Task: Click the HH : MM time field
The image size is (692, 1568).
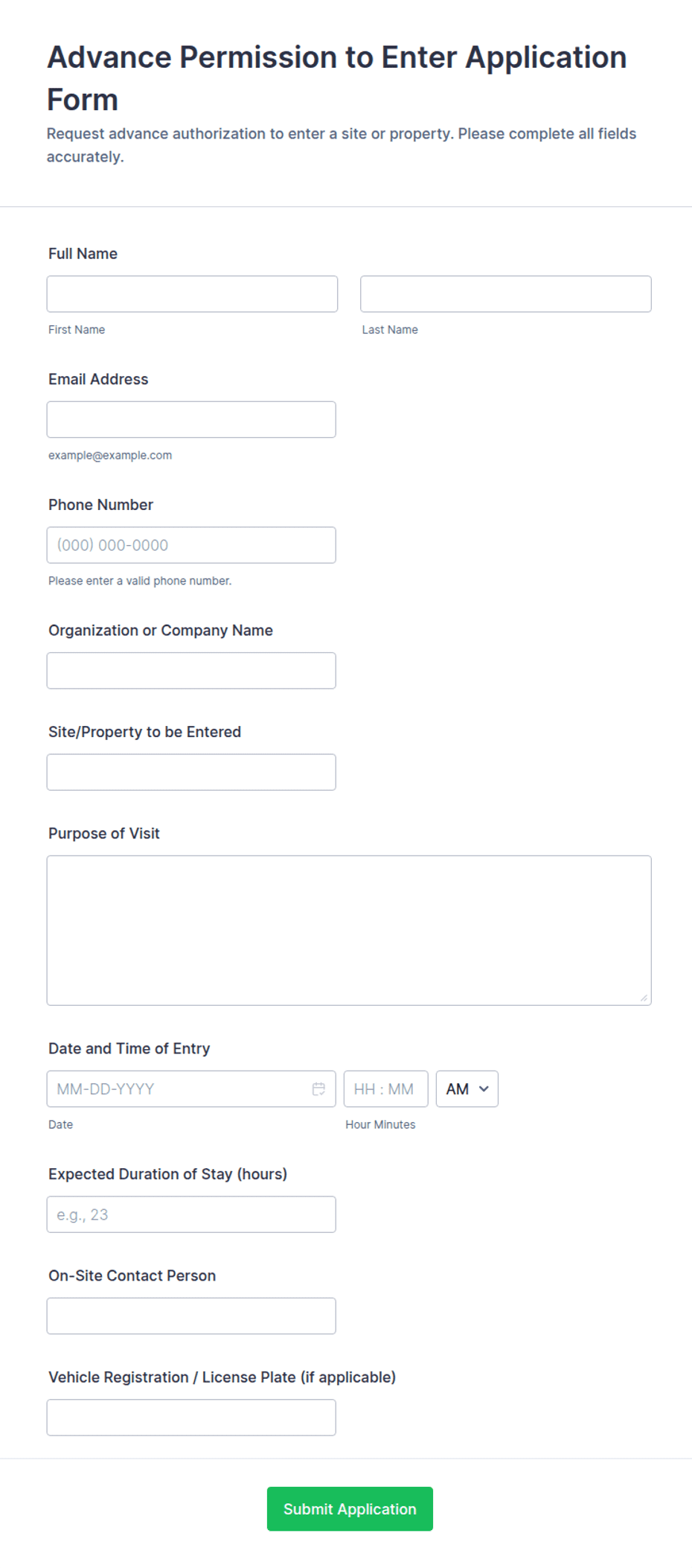Action: click(x=385, y=1089)
